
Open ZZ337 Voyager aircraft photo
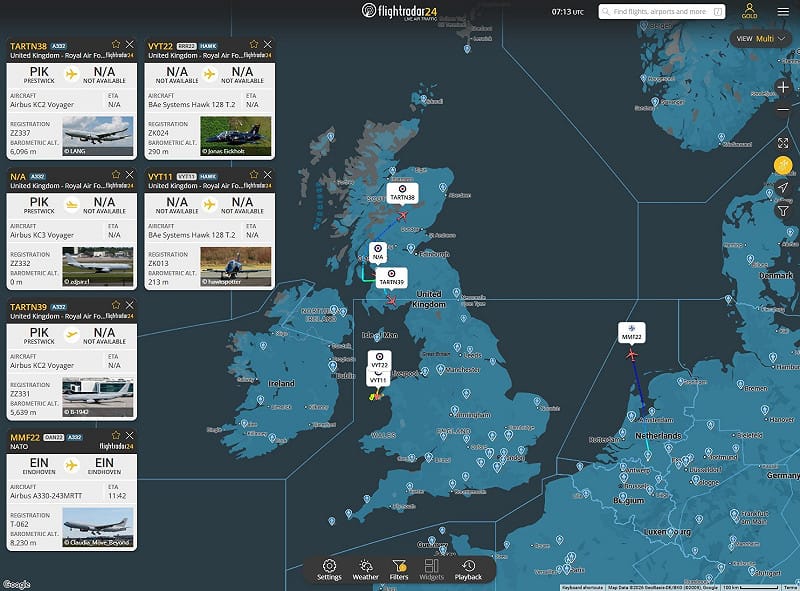pyautogui.click(x=97, y=136)
